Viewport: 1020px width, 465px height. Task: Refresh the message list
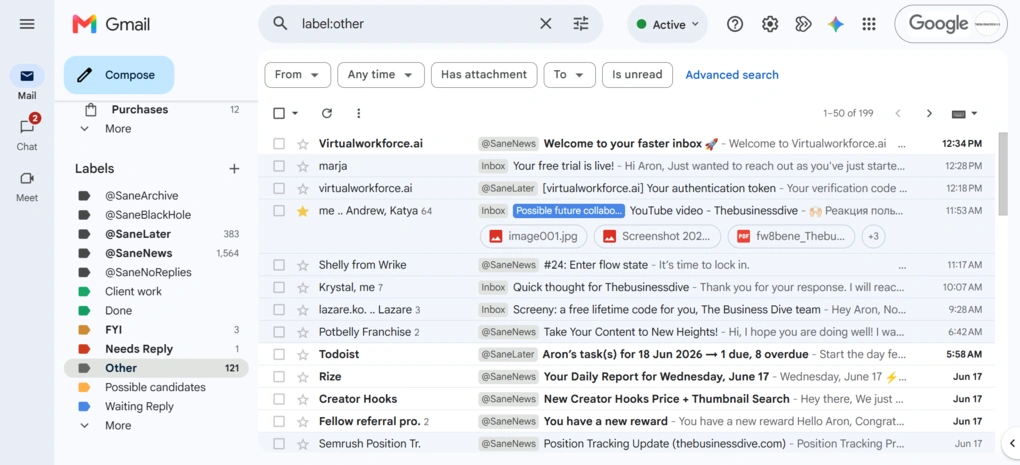point(327,113)
